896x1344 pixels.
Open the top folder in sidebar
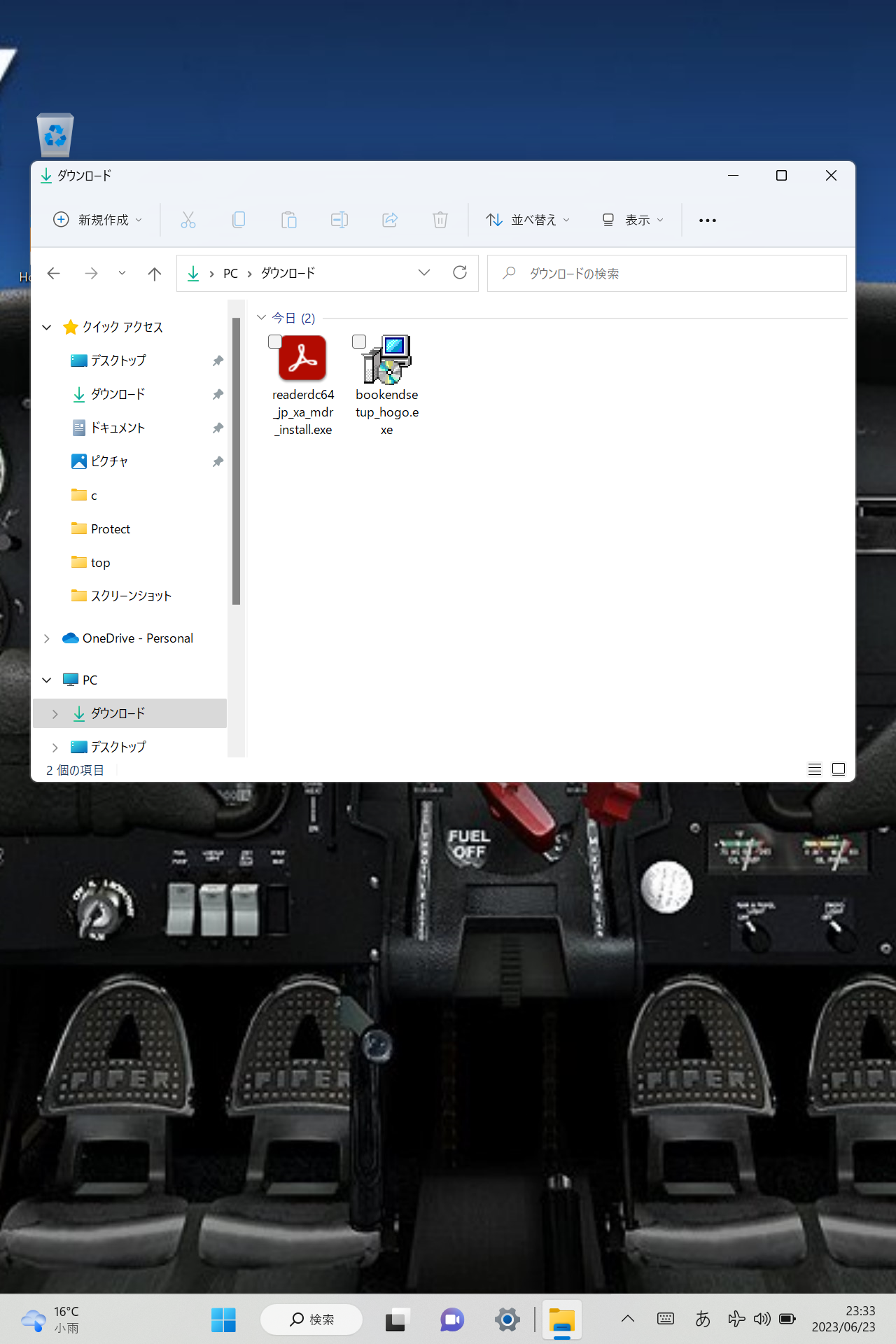100,562
